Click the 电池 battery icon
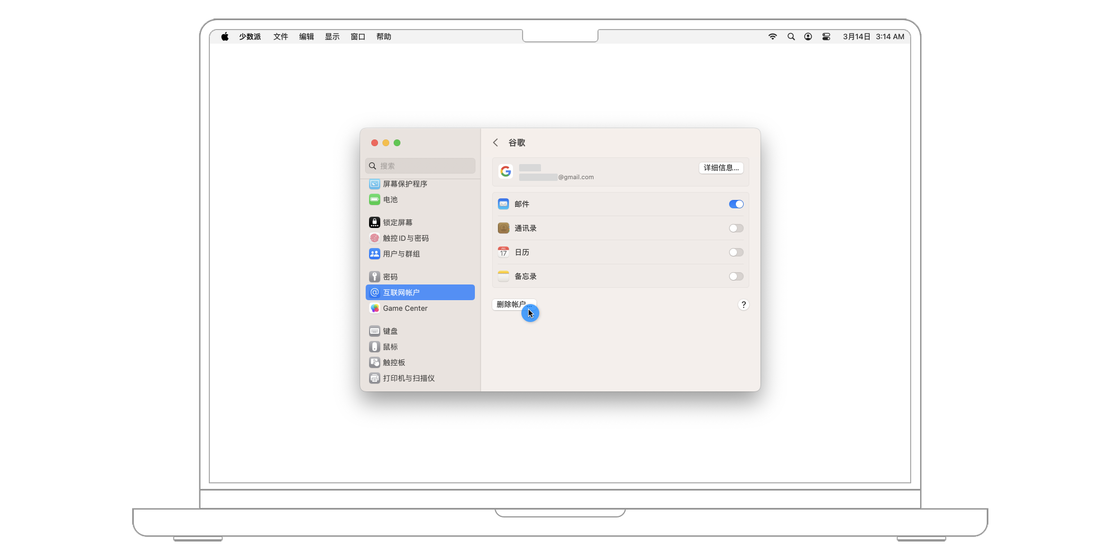The width and height of the screenshot is (1120, 560). point(374,199)
